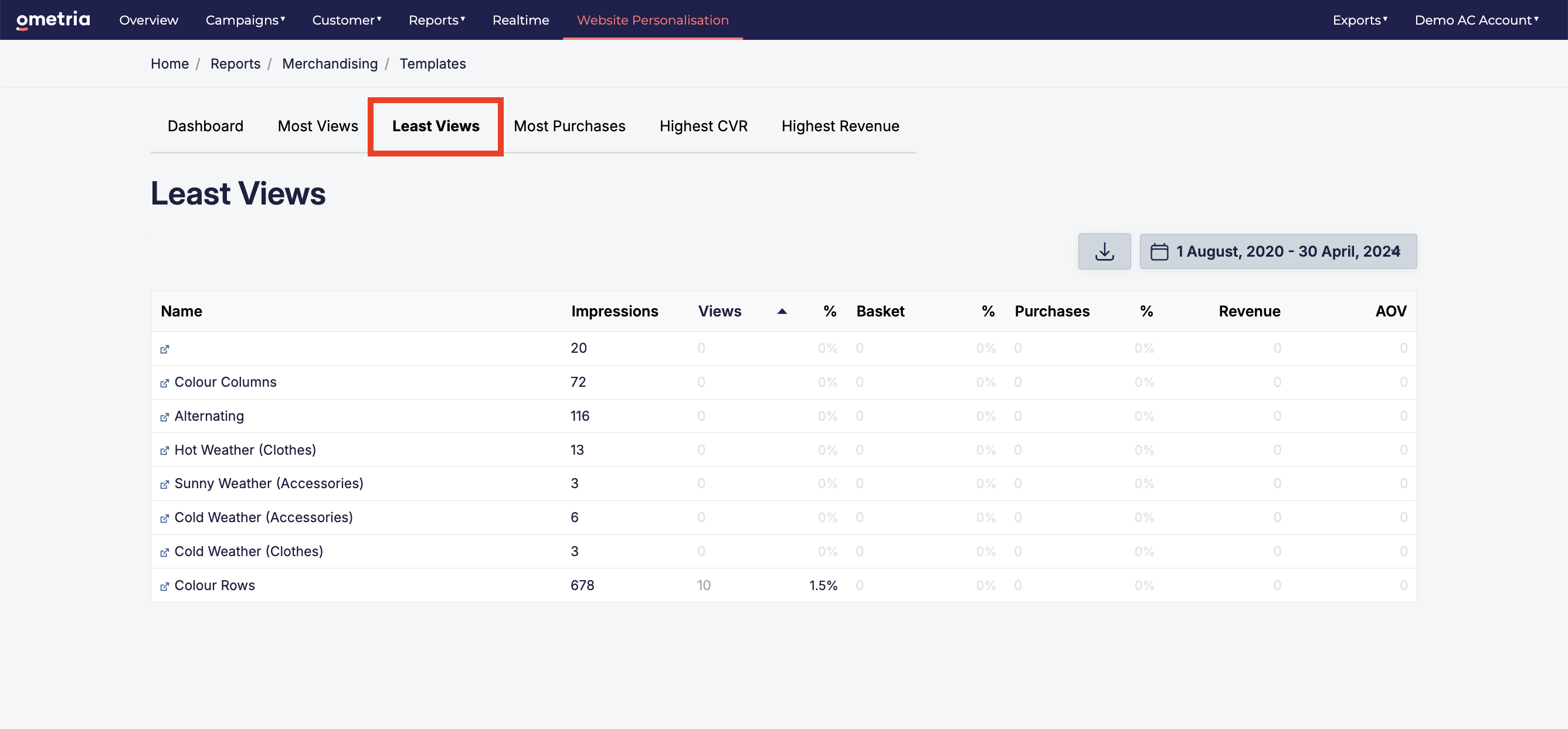
Task: Select Website Personalisation in top nav
Action: tap(653, 20)
